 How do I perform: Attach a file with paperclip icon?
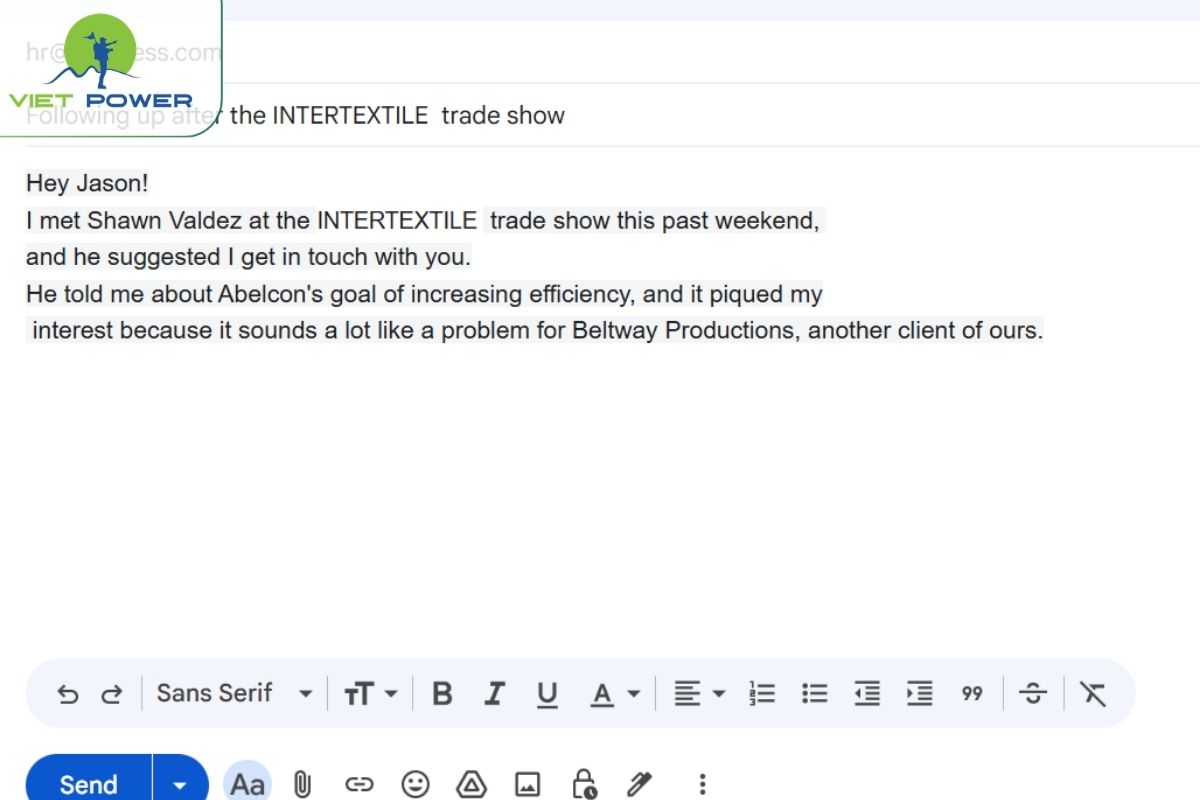point(302,784)
